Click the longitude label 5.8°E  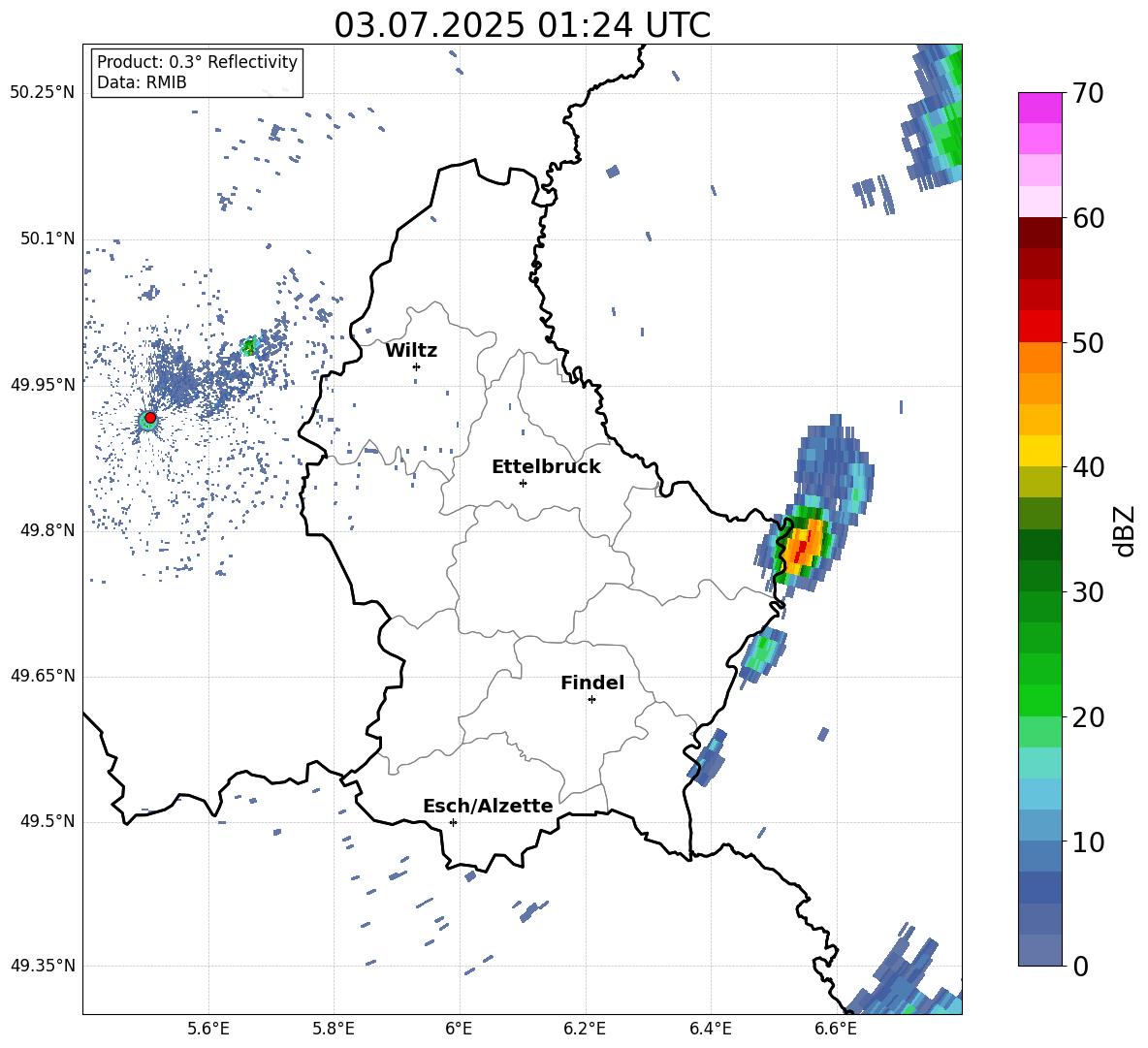pyautogui.click(x=334, y=1029)
